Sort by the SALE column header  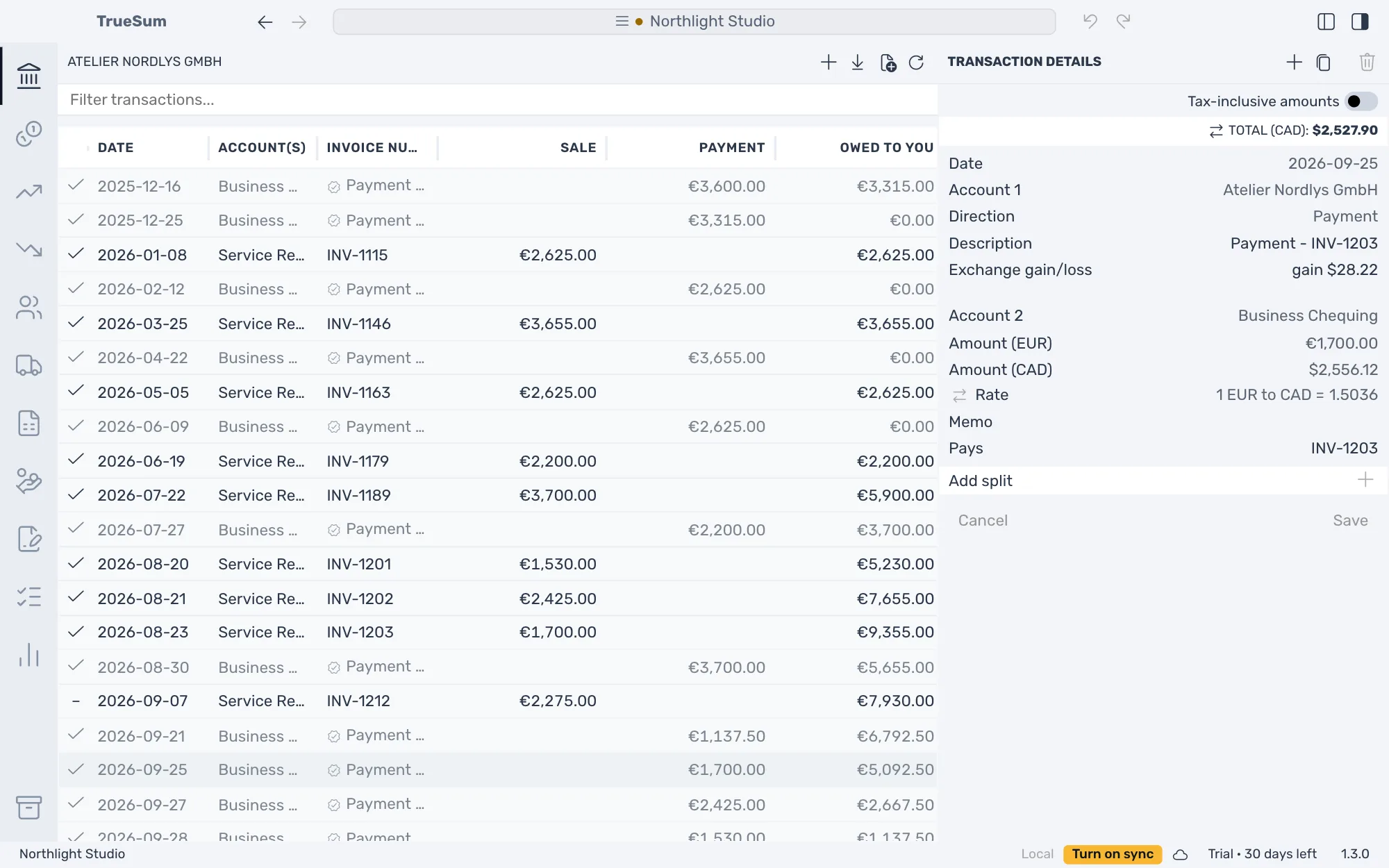578,148
